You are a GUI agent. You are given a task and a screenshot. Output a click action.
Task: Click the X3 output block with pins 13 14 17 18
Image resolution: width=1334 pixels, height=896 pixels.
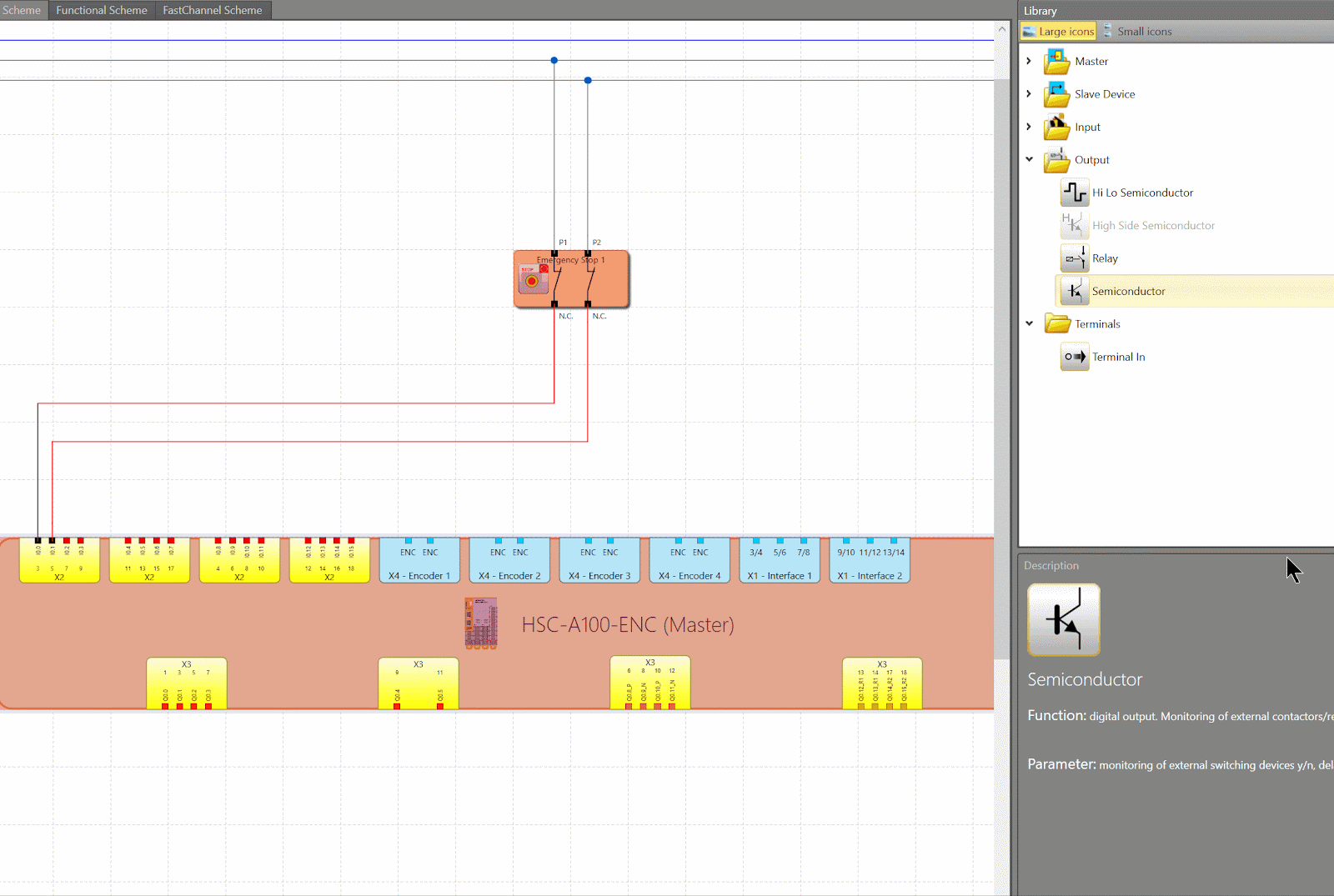point(882,683)
